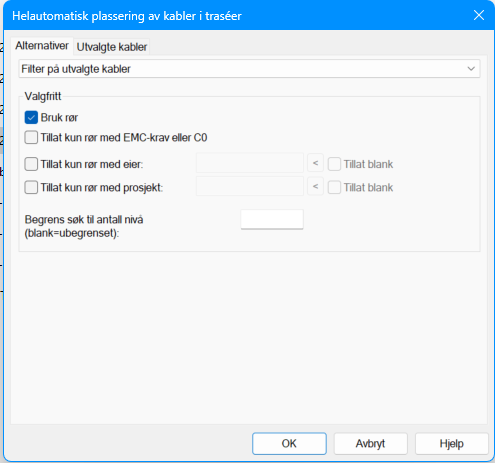495x463 pixels.
Task: Toggle Tillat blank on the prosjekt row
Action: [x=334, y=188]
